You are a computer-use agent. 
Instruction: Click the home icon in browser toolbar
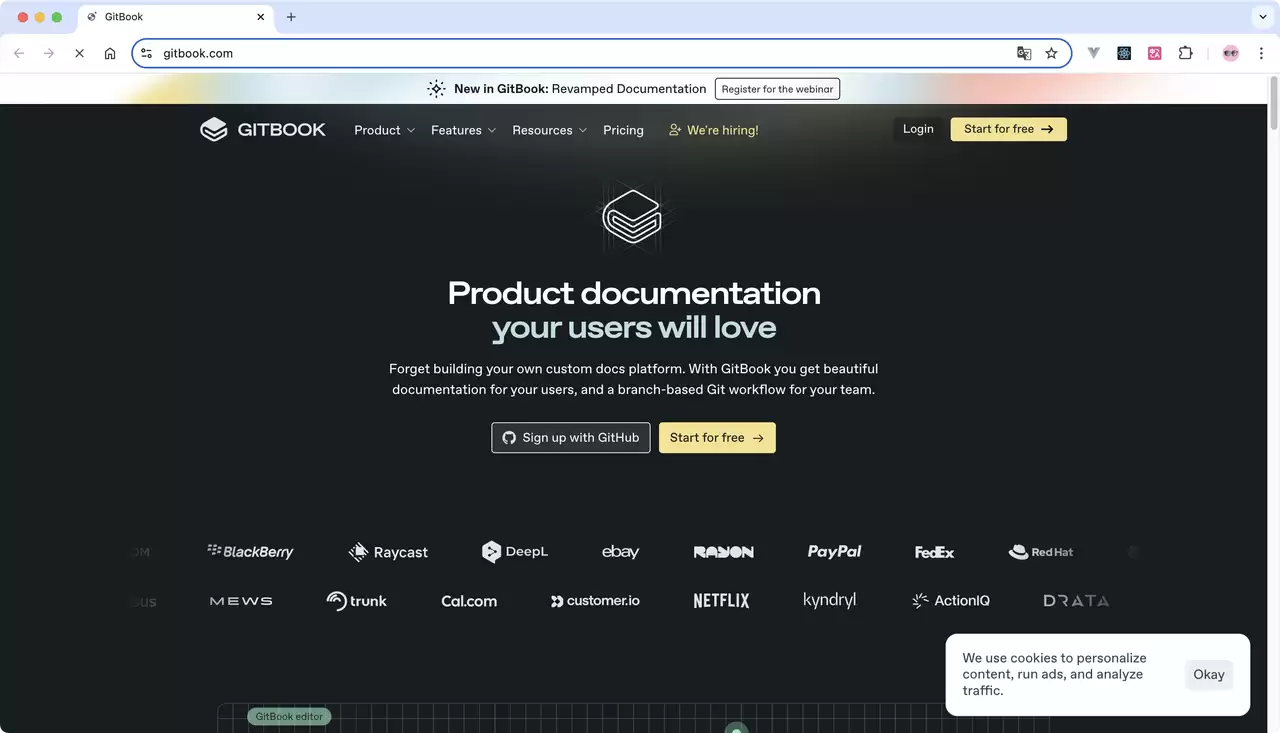(x=110, y=53)
